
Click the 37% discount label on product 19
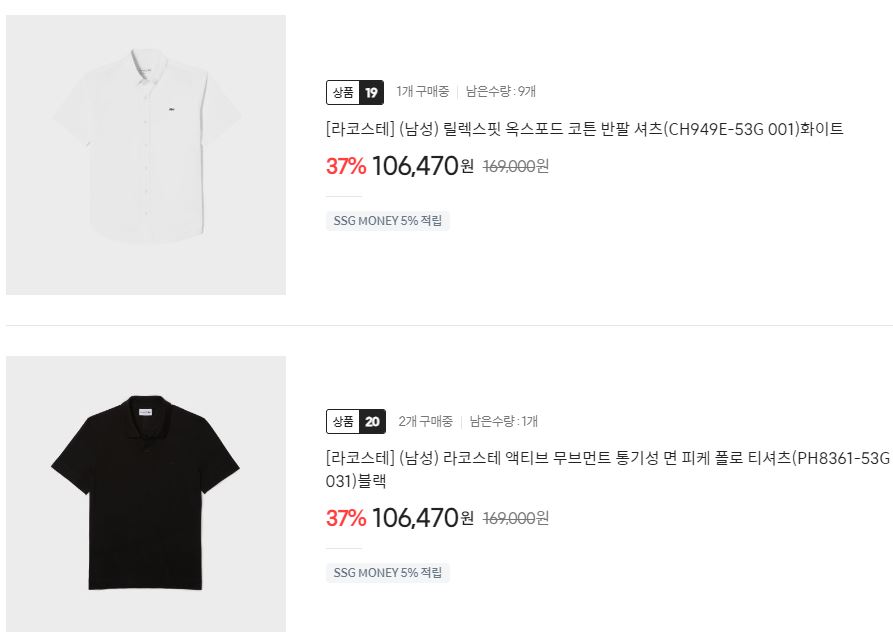tap(346, 166)
